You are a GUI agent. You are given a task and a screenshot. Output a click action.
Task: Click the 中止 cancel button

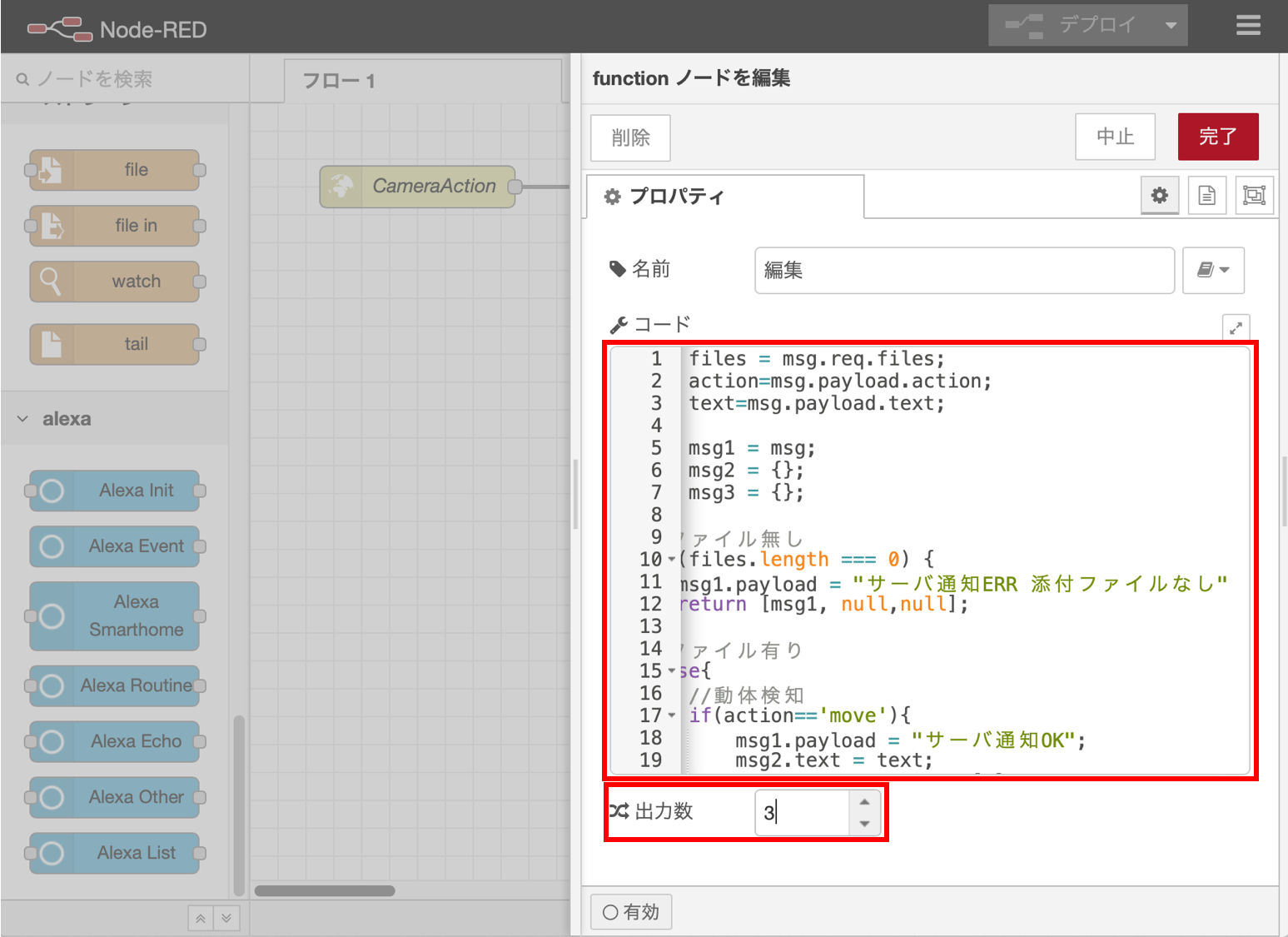pyautogui.click(x=1115, y=137)
